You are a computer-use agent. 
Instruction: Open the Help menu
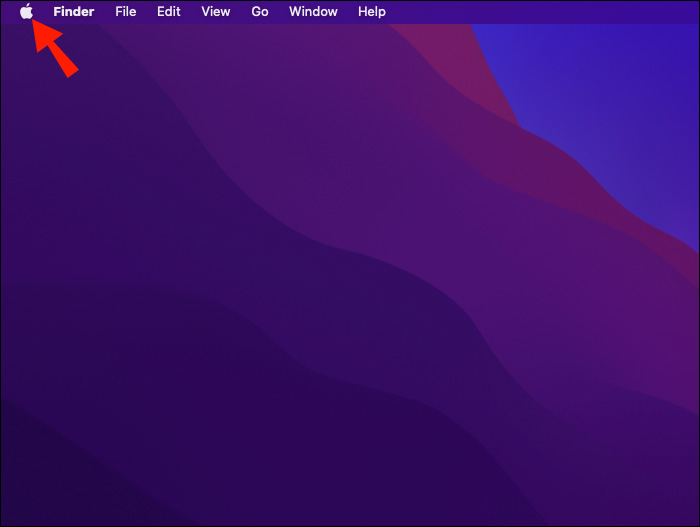(371, 12)
